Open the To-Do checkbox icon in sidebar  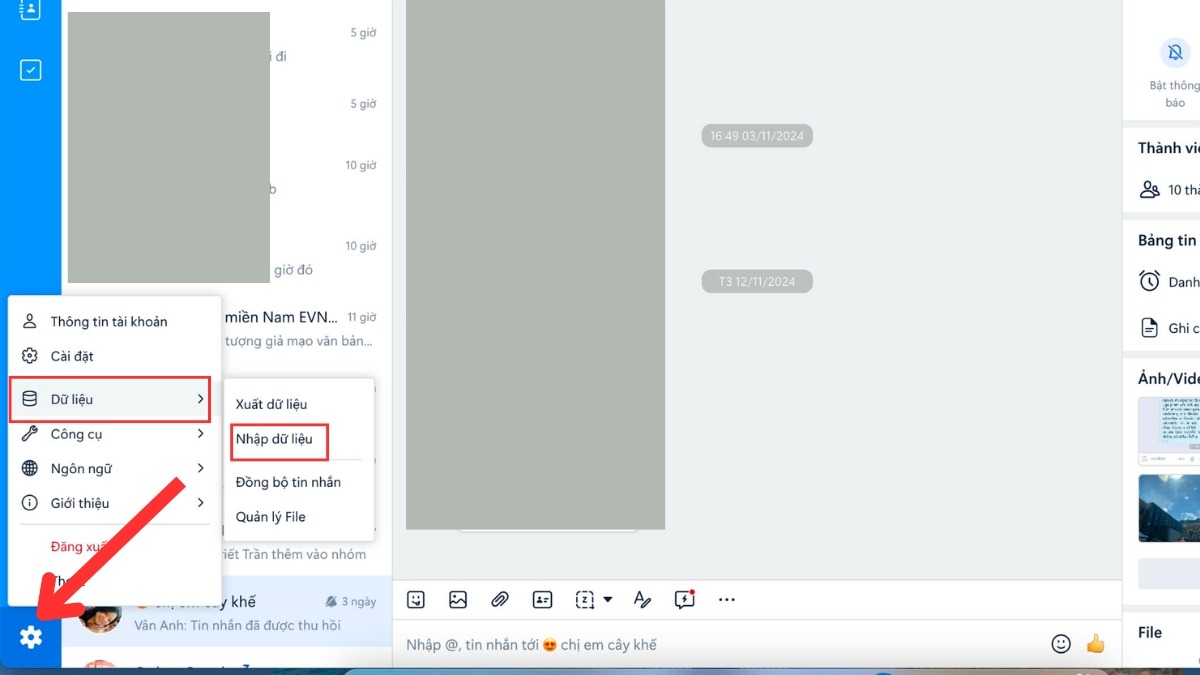(x=31, y=70)
